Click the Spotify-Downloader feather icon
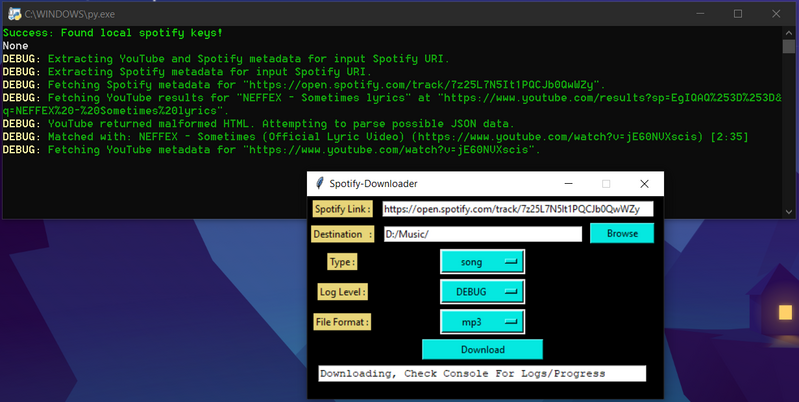The image size is (799, 402). (x=319, y=183)
